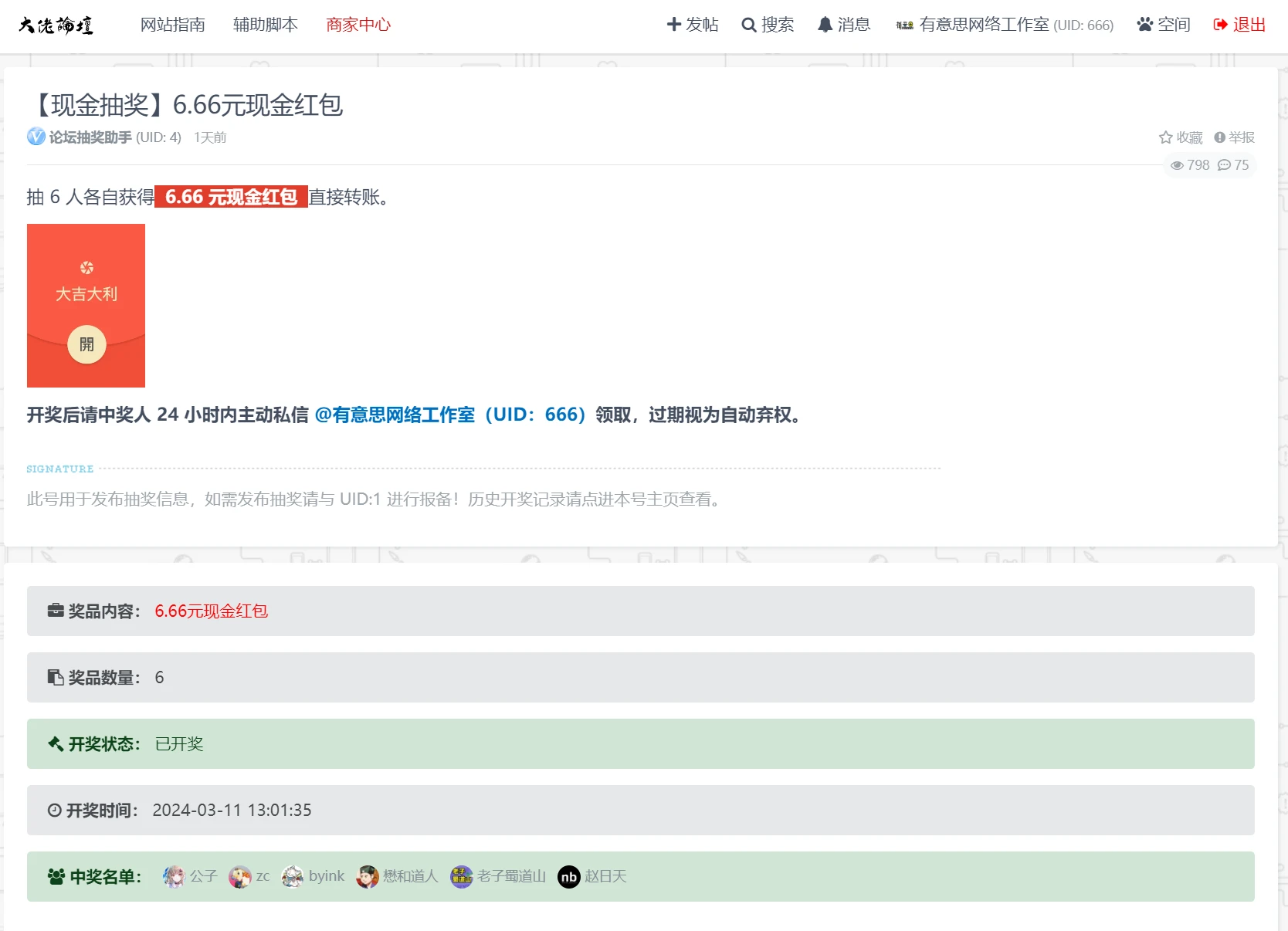Open the 商家中心 link
This screenshot has height=931, width=1288.
pos(358,25)
